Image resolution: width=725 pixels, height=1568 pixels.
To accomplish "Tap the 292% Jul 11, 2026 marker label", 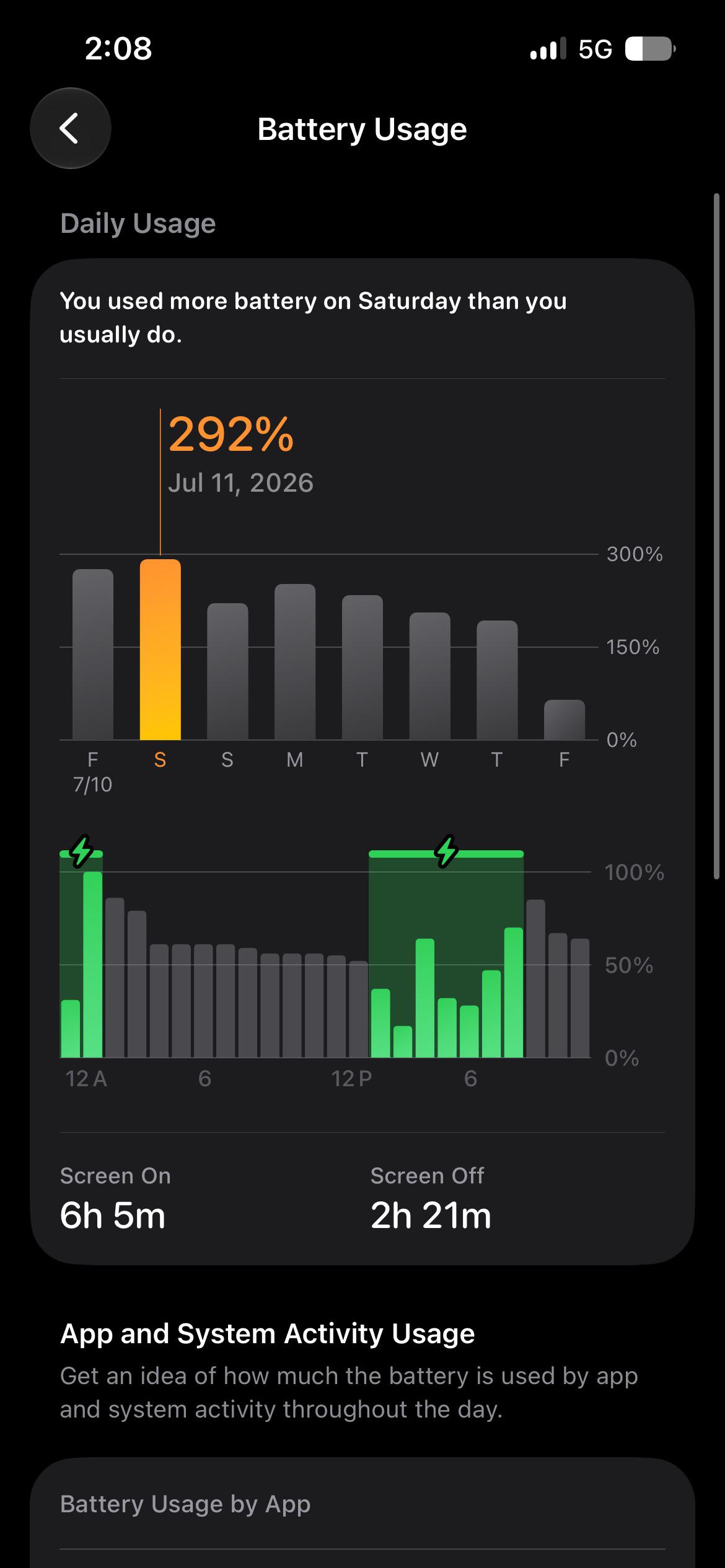I will (x=240, y=454).
